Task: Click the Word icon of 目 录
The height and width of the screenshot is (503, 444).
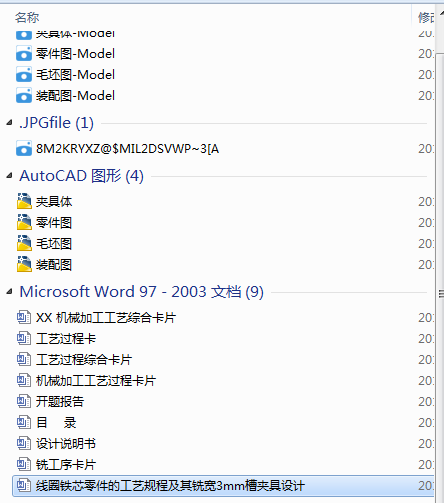Action: click(24, 422)
